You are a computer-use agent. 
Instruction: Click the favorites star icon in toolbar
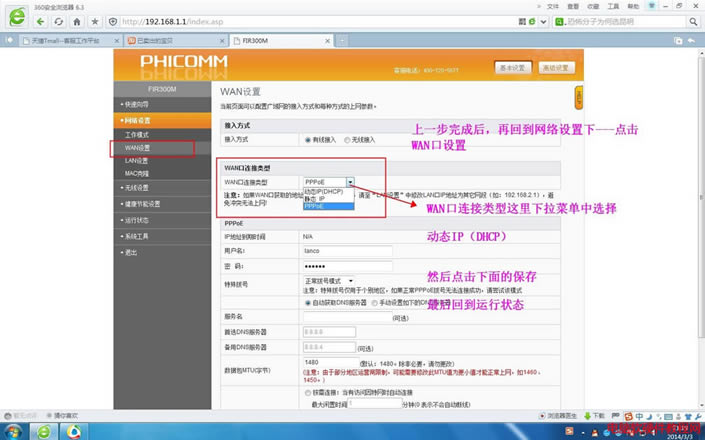(x=95, y=20)
